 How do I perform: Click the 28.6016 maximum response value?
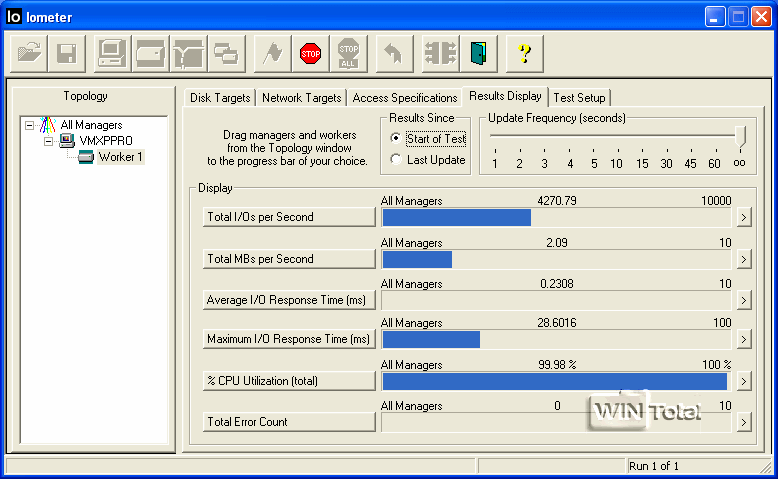tap(557, 323)
